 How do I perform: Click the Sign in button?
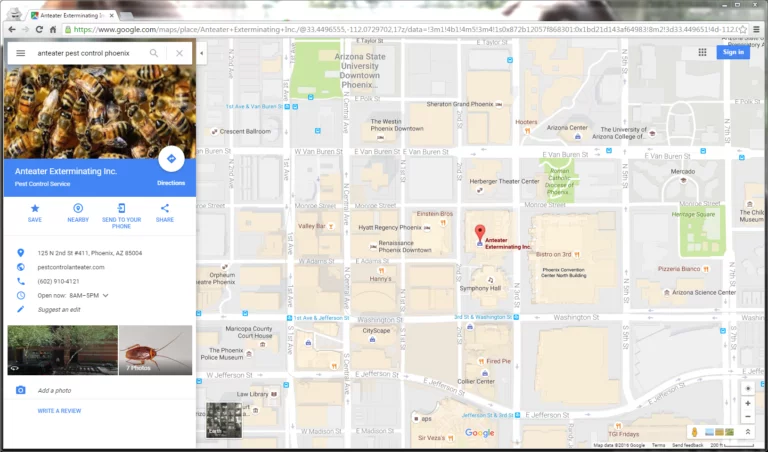coord(733,52)
